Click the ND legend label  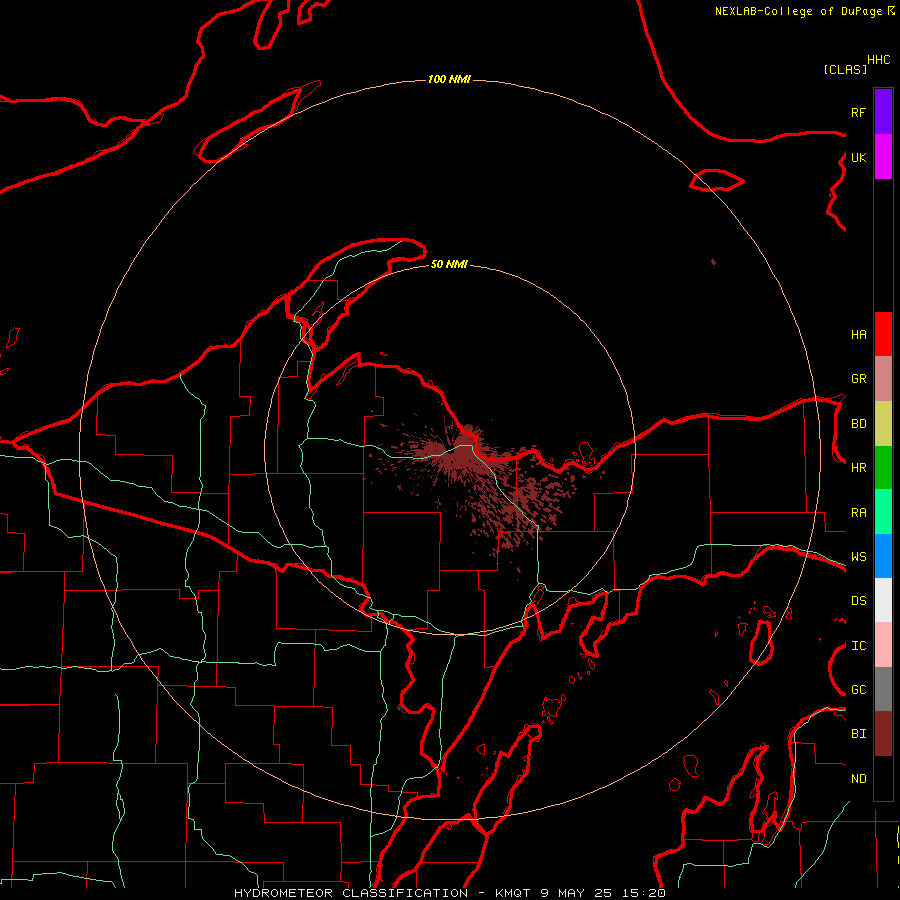click(x=858, y=779)
